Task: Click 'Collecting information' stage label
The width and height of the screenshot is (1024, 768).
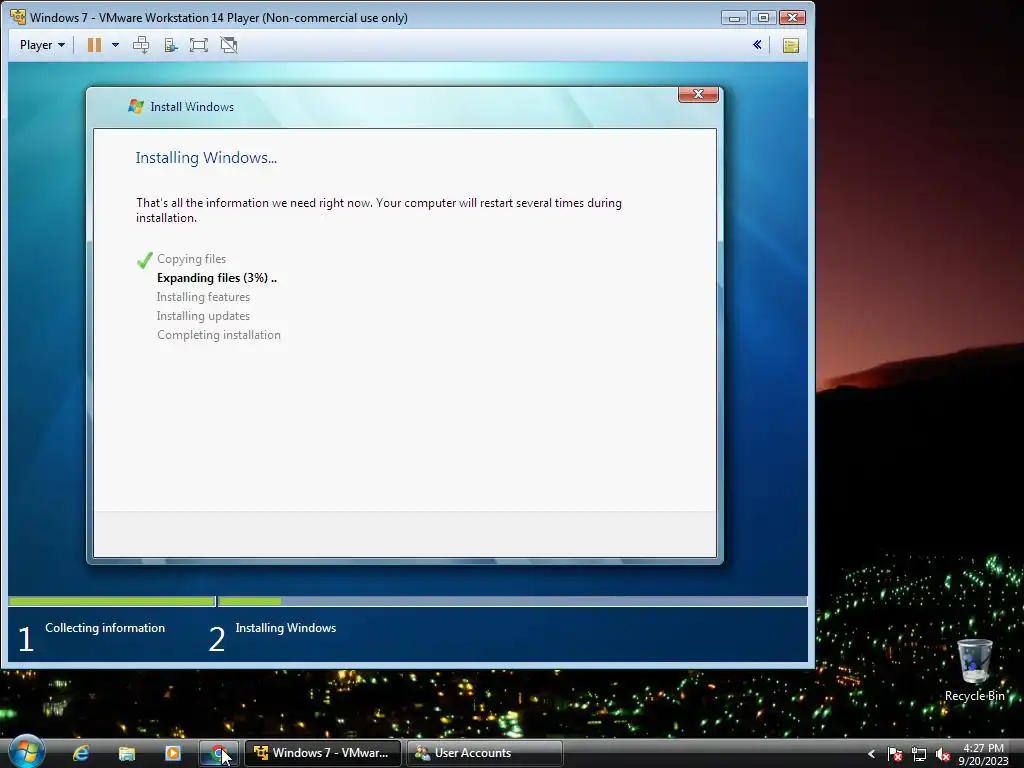Action: [x=105, y=628]
